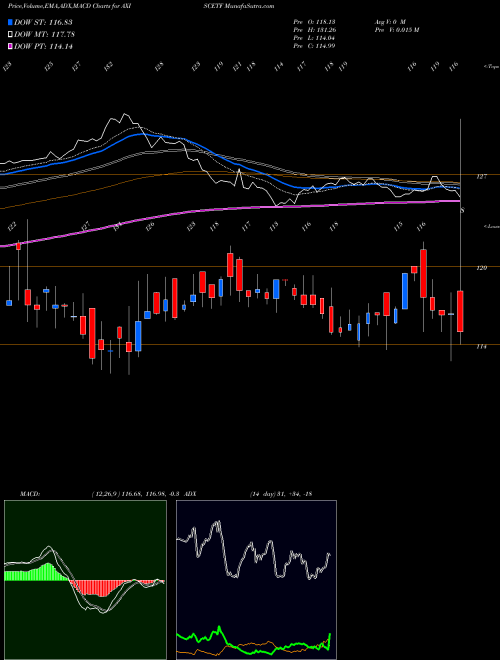The image size is (500, 660).
Task: Click MACD parameters '(12,26,9) 116.68, 116.98, -0.3'
Action: tap(136, 494)
